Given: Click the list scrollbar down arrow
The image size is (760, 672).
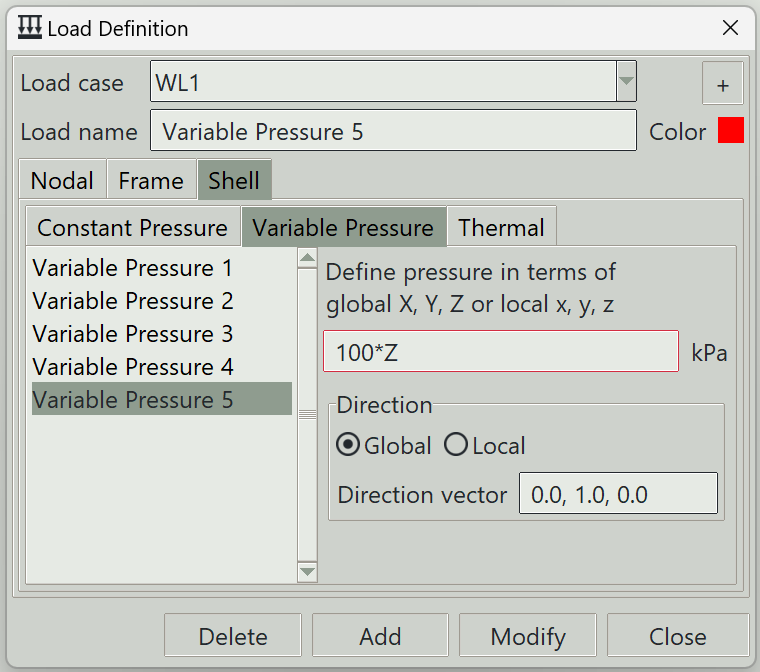Looking at the screenshot, I should 307,572.
